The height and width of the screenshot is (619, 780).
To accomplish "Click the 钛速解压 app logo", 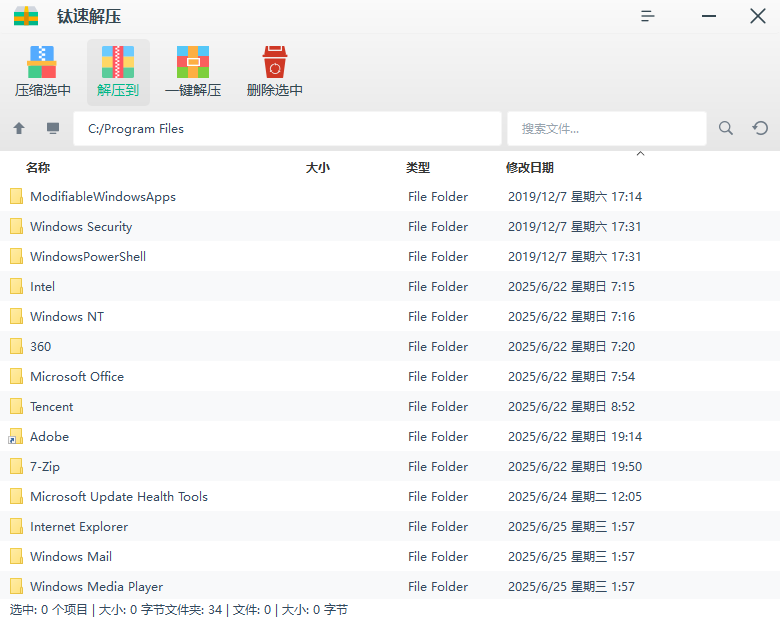I will pos(26,16).
